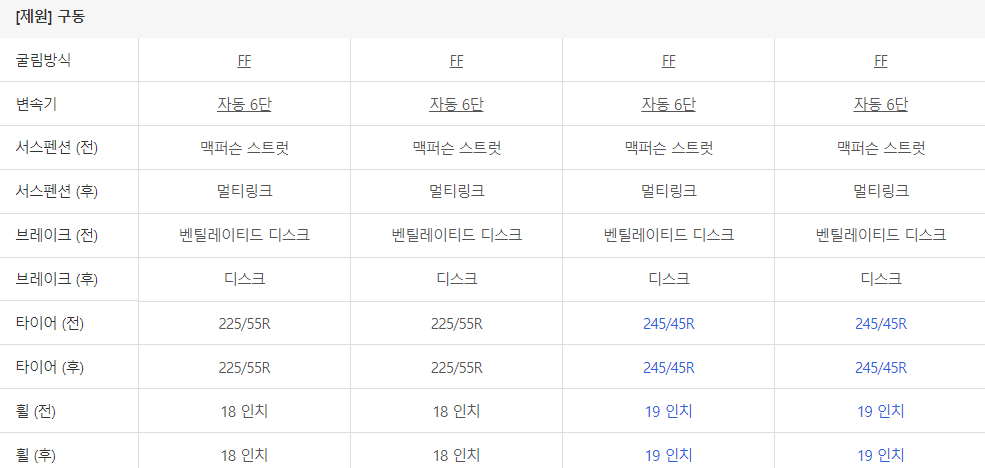The width and height of the screenshot is (985, 468).
Task: Open the FF link in the fourth column
Action: coord(881,61)
